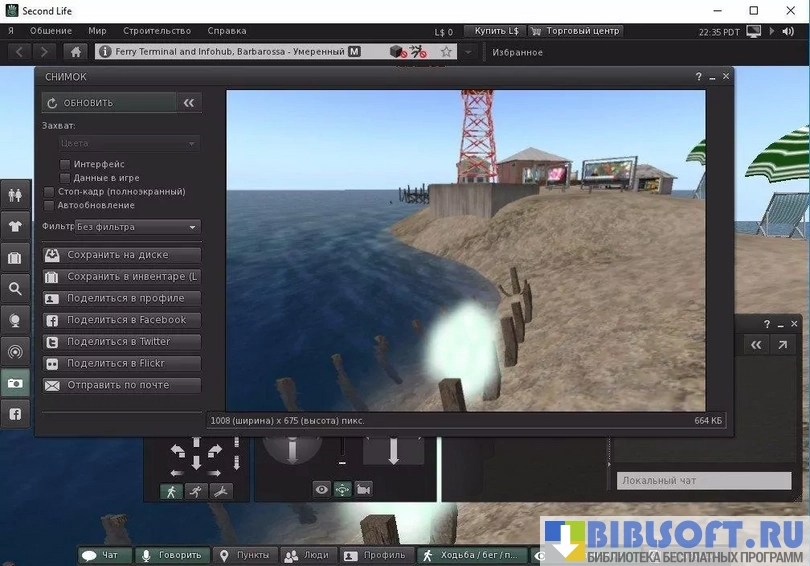Collapse the snapshot panel with double-chevron button
Viewport: 810px width, 566px height.
(x=188, y=103)
